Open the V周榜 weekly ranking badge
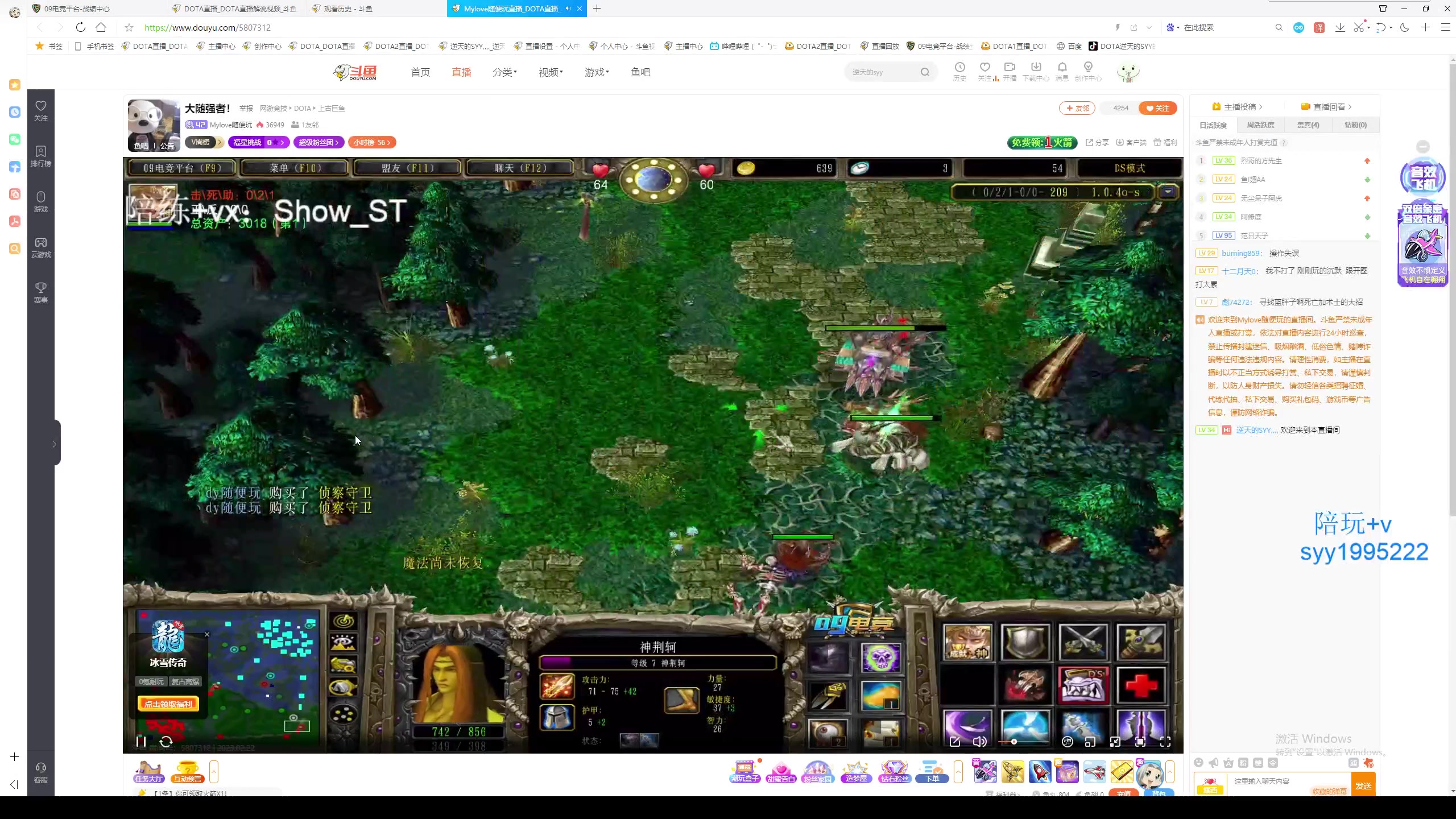 [204, 142]
